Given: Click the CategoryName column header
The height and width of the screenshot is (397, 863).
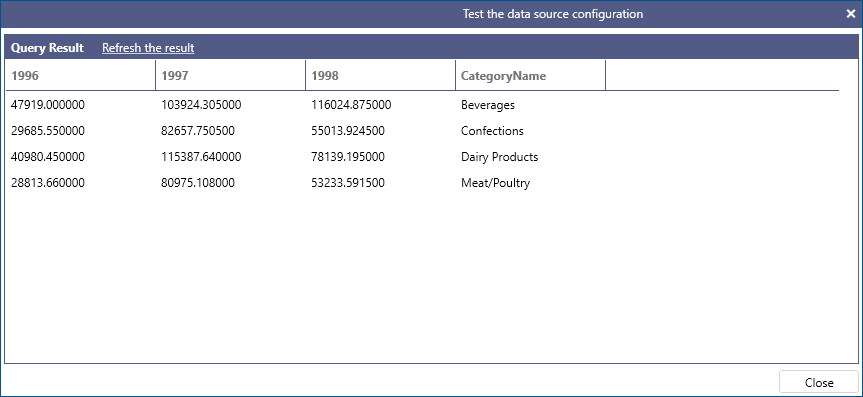Looking at the screenshot, I should (x=531, y=75).
